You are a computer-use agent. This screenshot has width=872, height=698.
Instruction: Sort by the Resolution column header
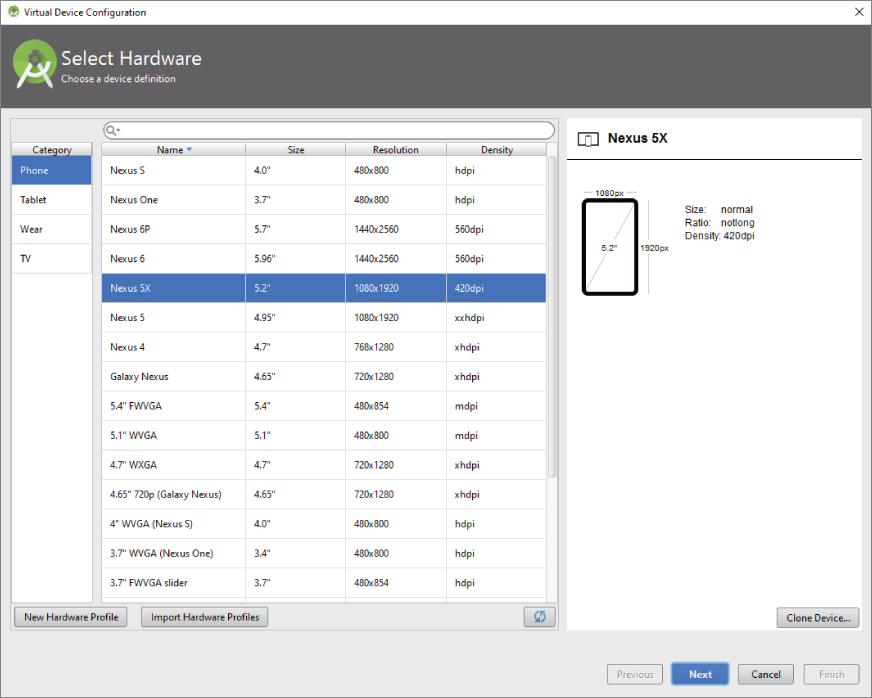pos(395,150)
